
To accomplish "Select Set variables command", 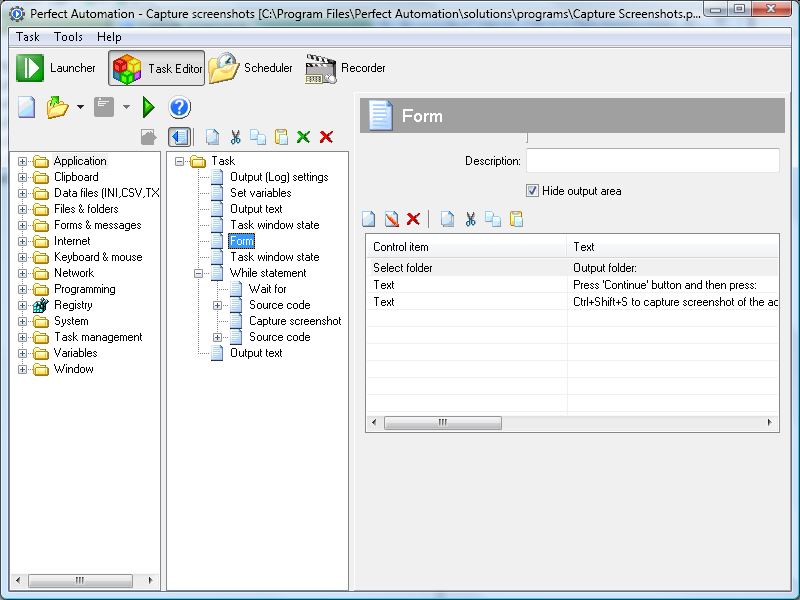I will (x=261, y=193).
